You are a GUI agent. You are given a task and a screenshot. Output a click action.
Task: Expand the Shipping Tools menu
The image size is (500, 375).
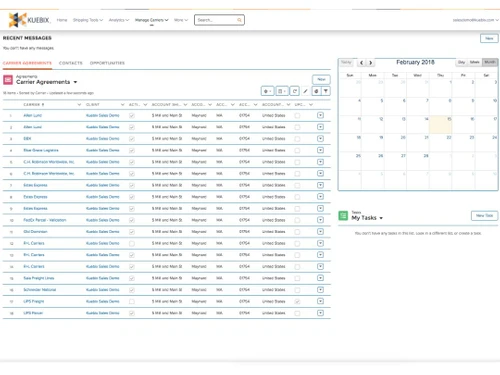tap(88, 20)
